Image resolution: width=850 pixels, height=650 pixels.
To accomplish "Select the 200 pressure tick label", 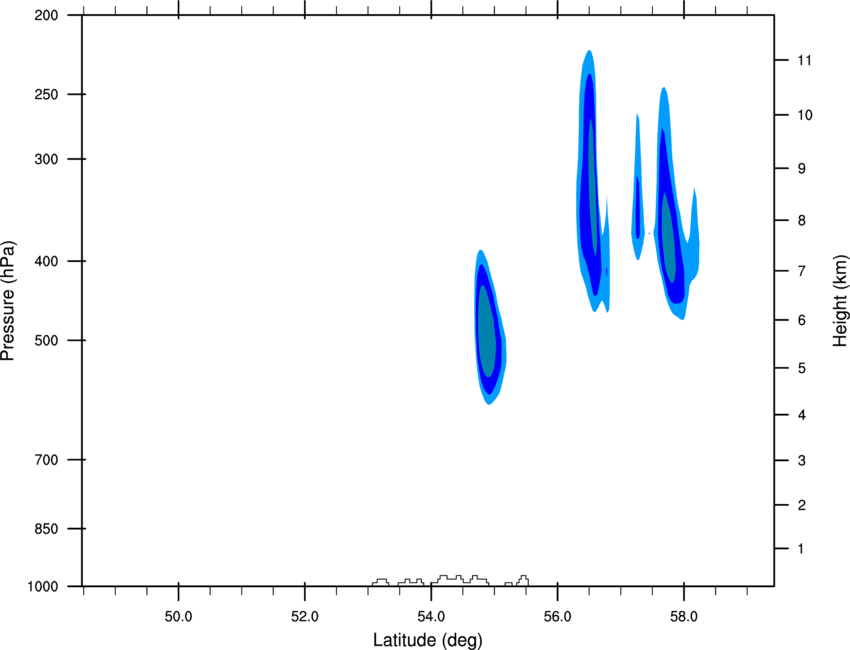I will (46, 15).
